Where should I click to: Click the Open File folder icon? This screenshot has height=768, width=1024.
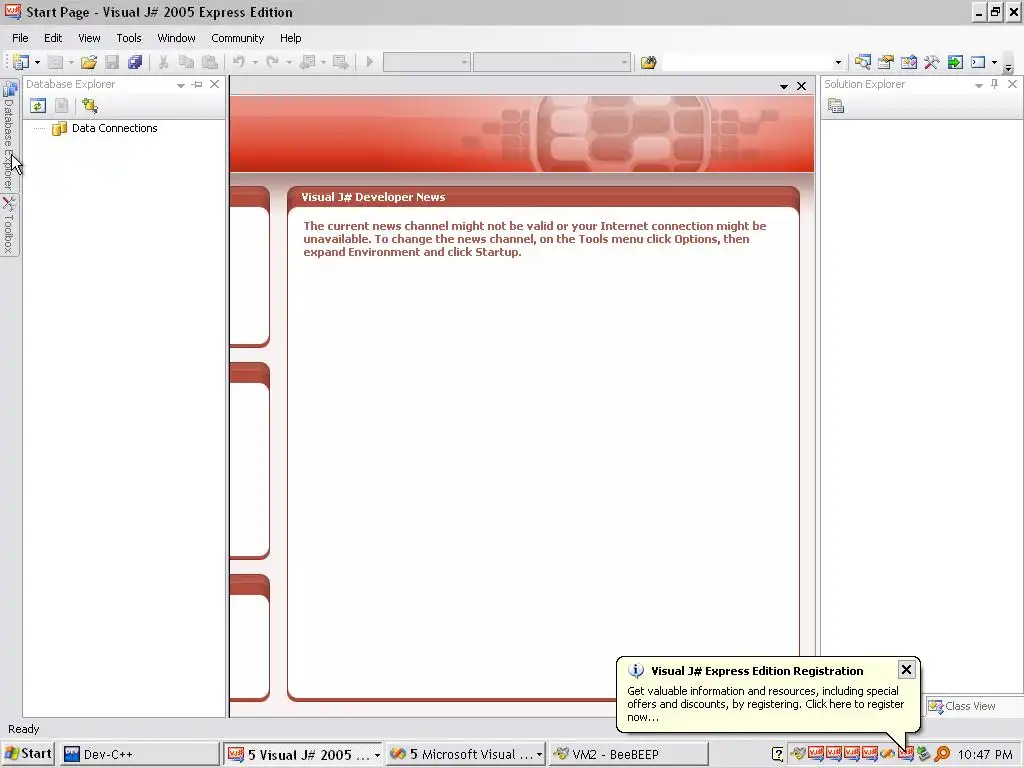[x=89, y=62]
